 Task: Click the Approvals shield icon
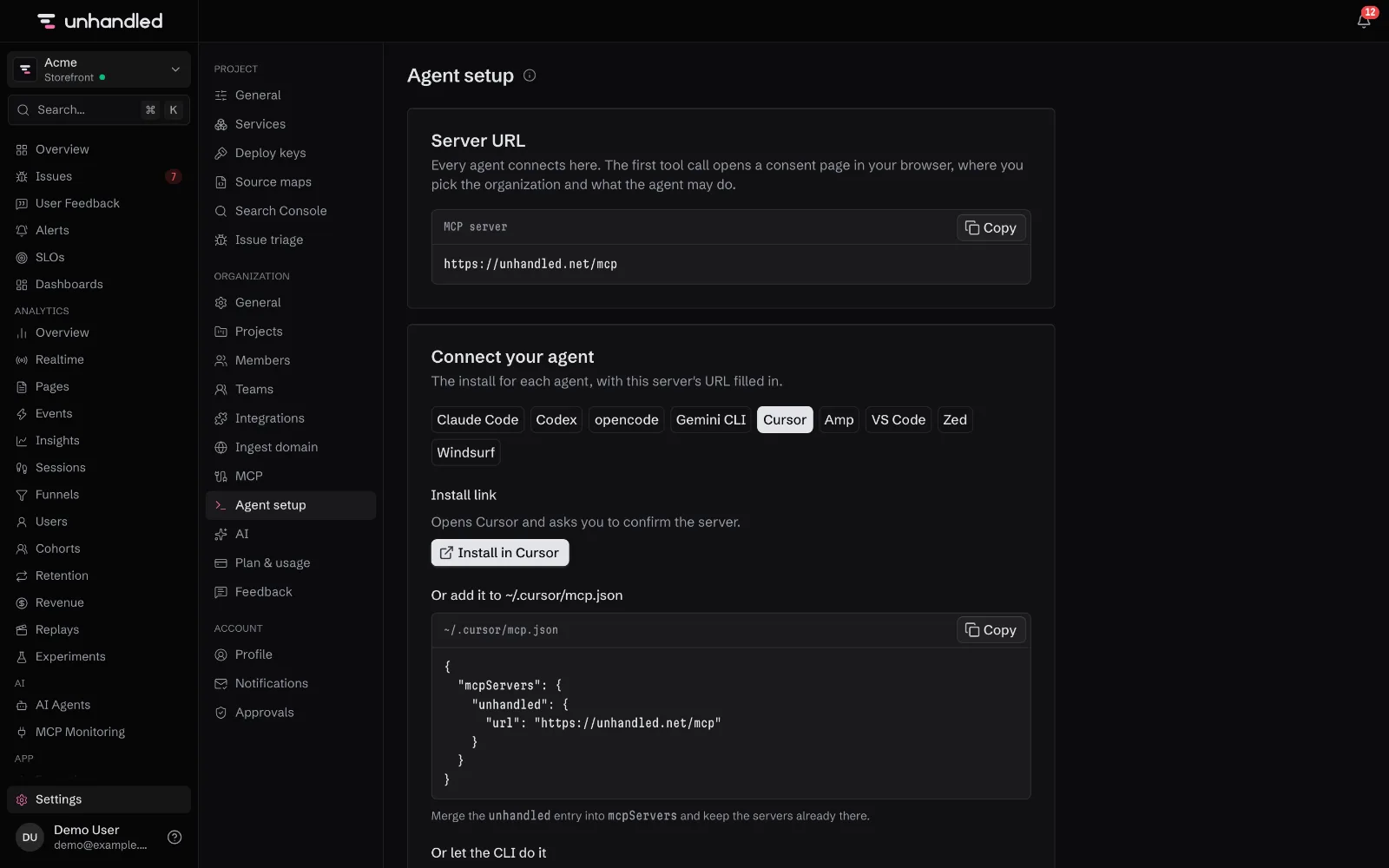coord(221,713)
